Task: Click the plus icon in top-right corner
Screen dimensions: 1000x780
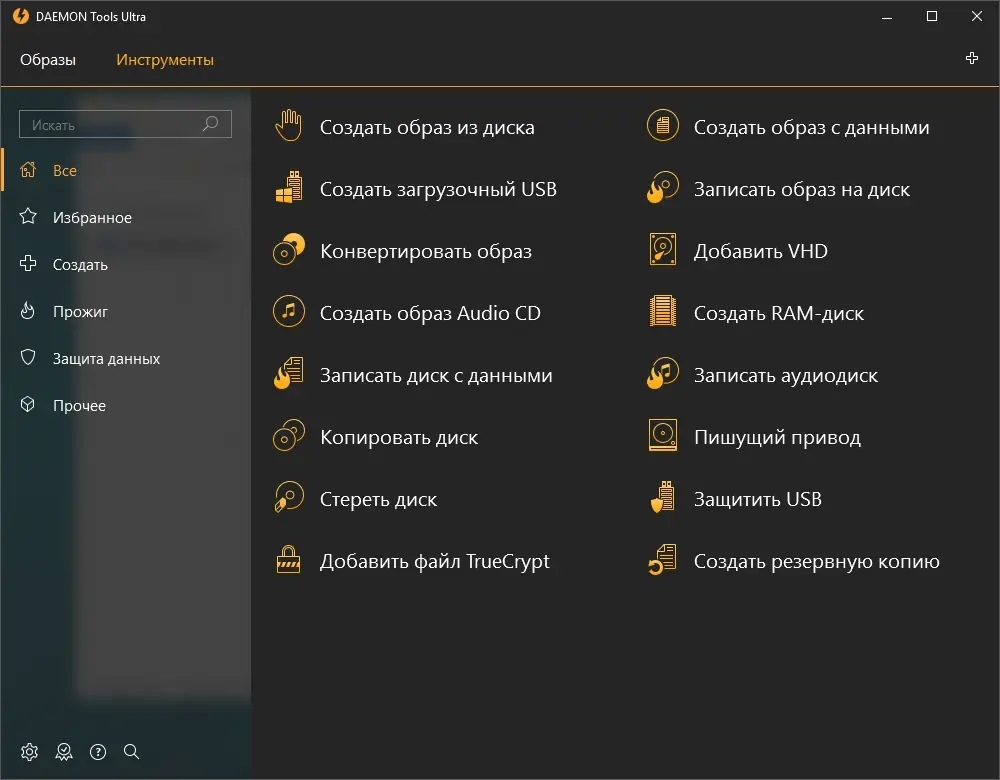Action: tap(972, 59)
